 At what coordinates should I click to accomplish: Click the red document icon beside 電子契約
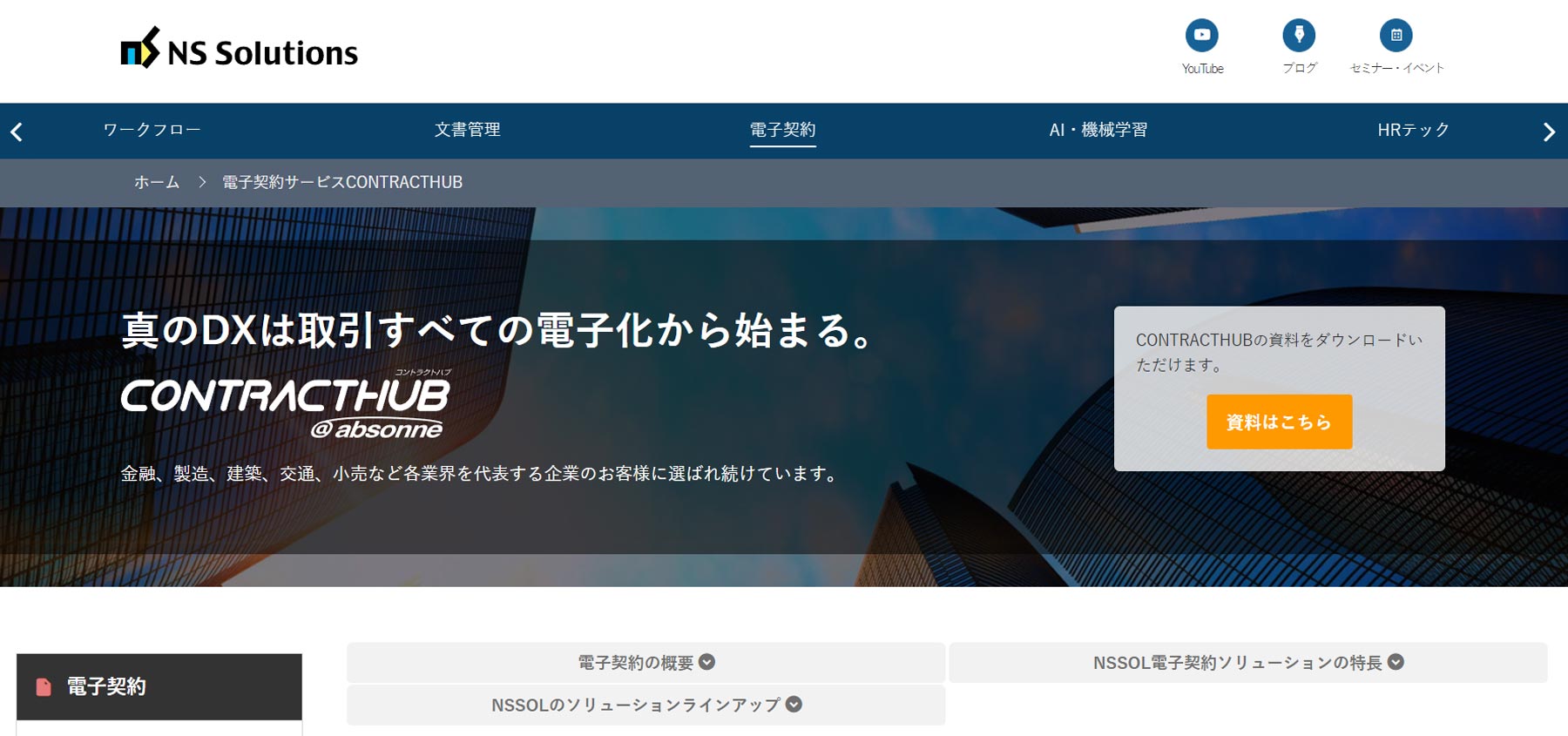click(44, 687)
